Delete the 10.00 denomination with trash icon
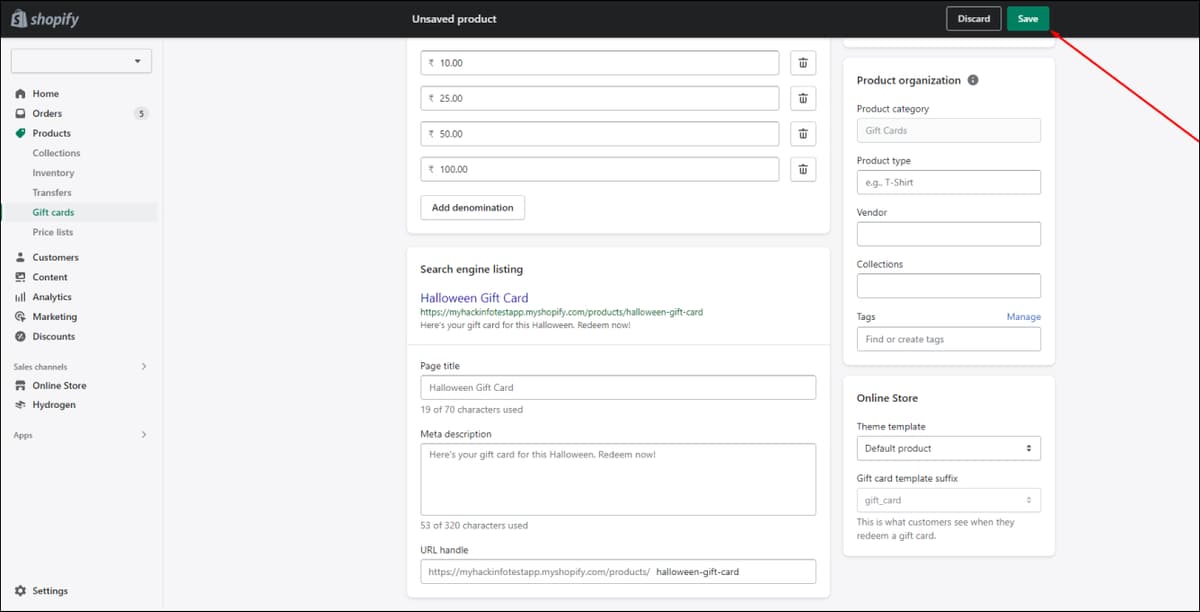The width and height of the screenshot is (1200, 612). point(802,63)
